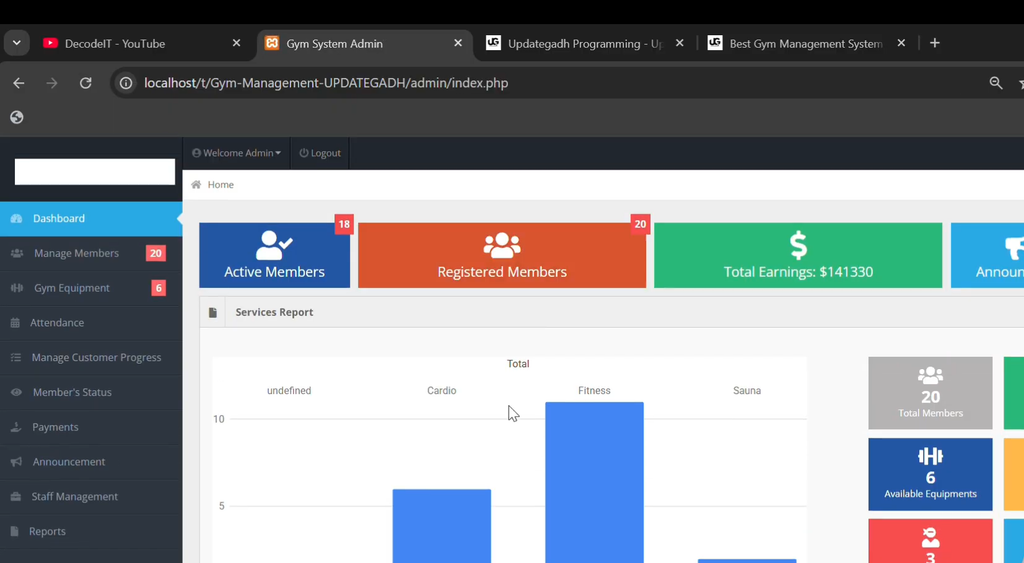Viewport: 1024px width, 563px height.
Task: Open Staff Management page
Action: (91, 496)
